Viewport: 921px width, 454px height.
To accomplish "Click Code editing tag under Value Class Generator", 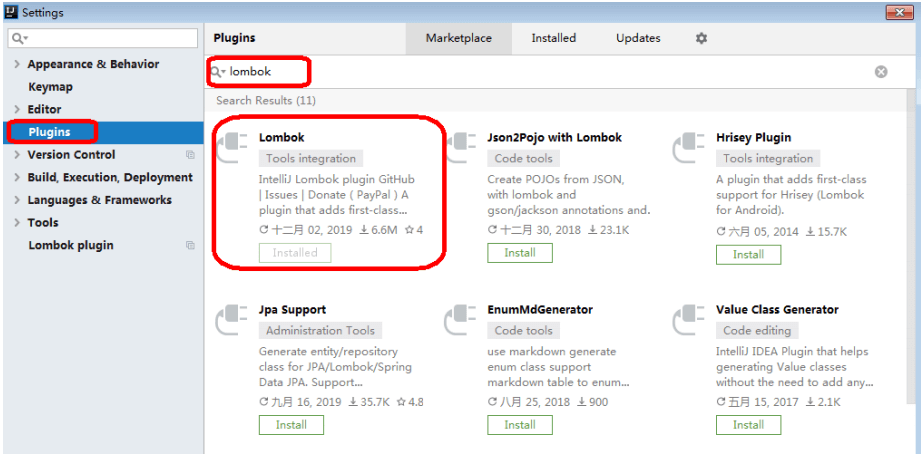I will (x=757, y=331).
